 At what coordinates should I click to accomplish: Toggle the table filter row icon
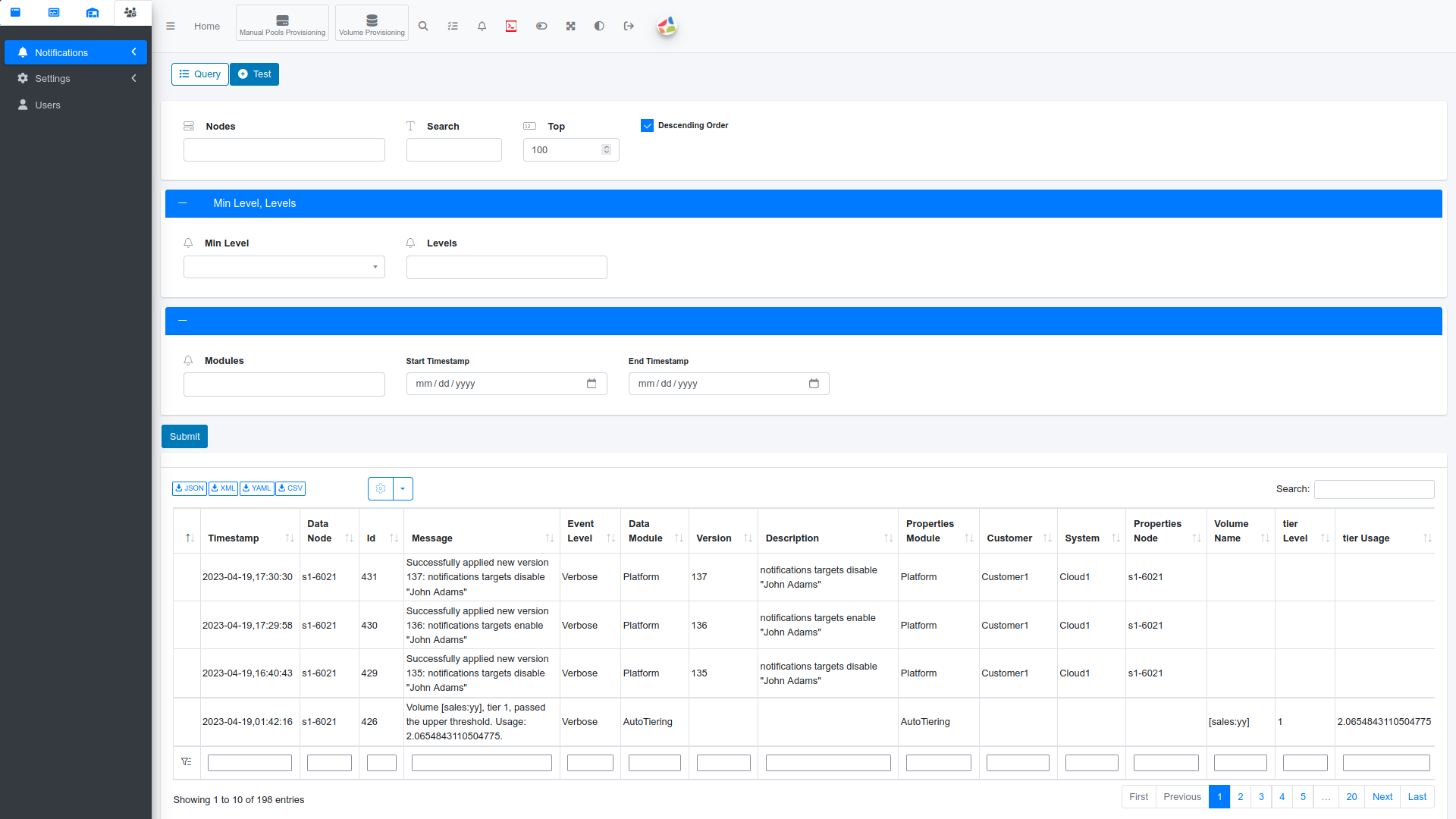187,761
